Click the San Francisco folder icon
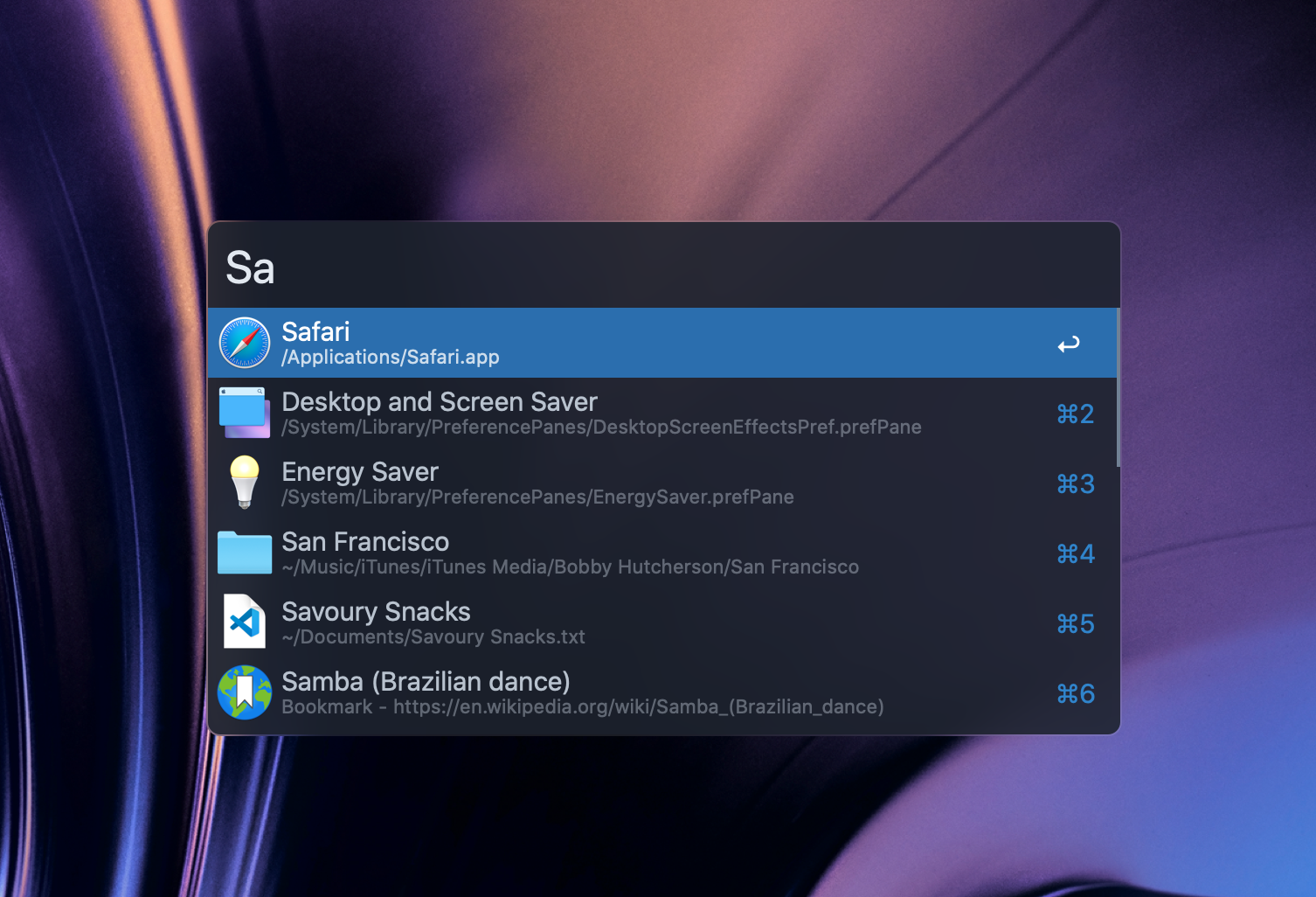The height and width of the screenshot is (897, 1316). 245,553
